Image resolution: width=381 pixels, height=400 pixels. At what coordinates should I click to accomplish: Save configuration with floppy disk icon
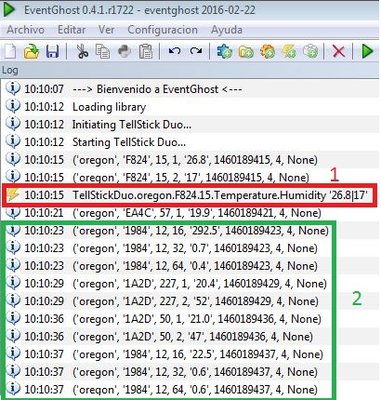pos(52,52)
